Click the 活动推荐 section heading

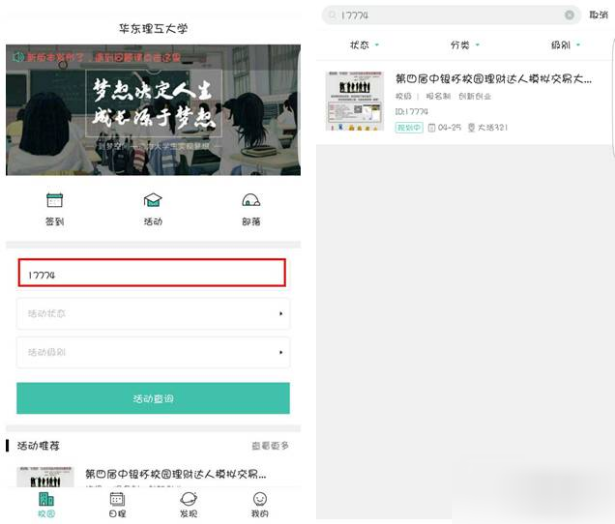coord(38,446)
